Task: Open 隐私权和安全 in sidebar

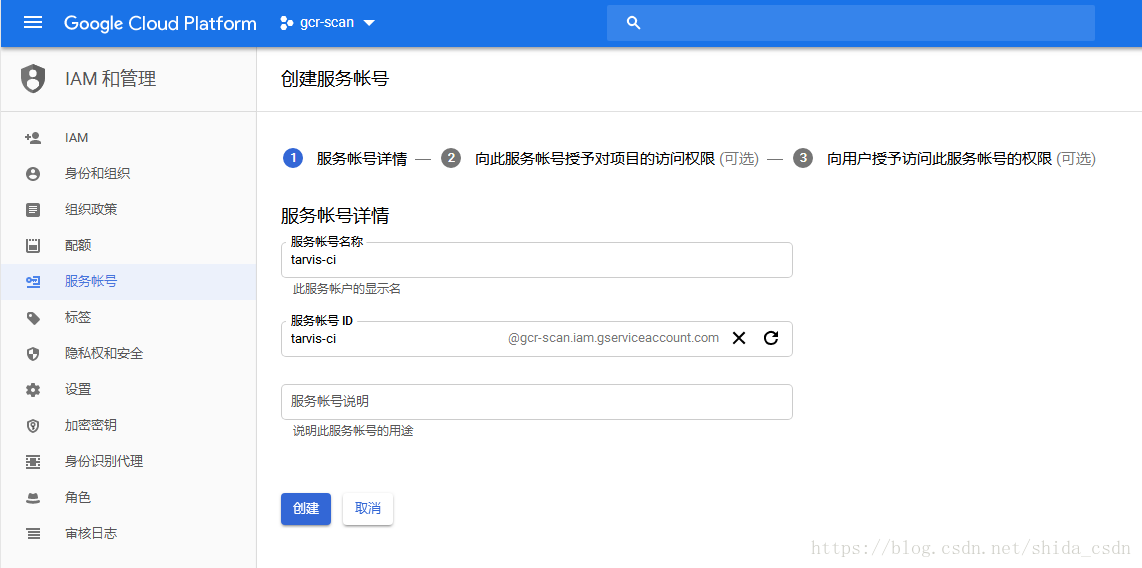Action: [x=128, y=354]
